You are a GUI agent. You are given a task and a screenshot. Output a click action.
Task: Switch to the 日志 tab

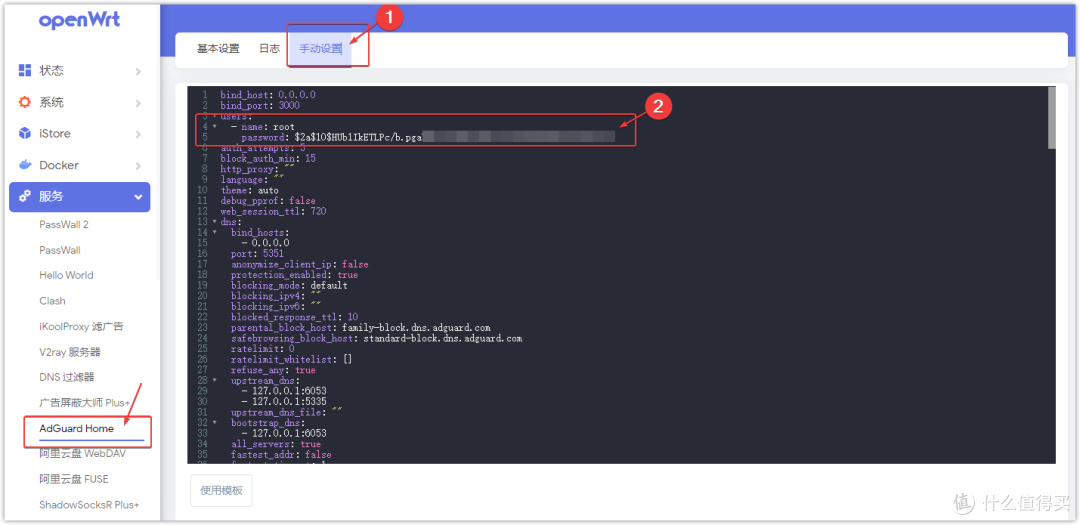269,48
